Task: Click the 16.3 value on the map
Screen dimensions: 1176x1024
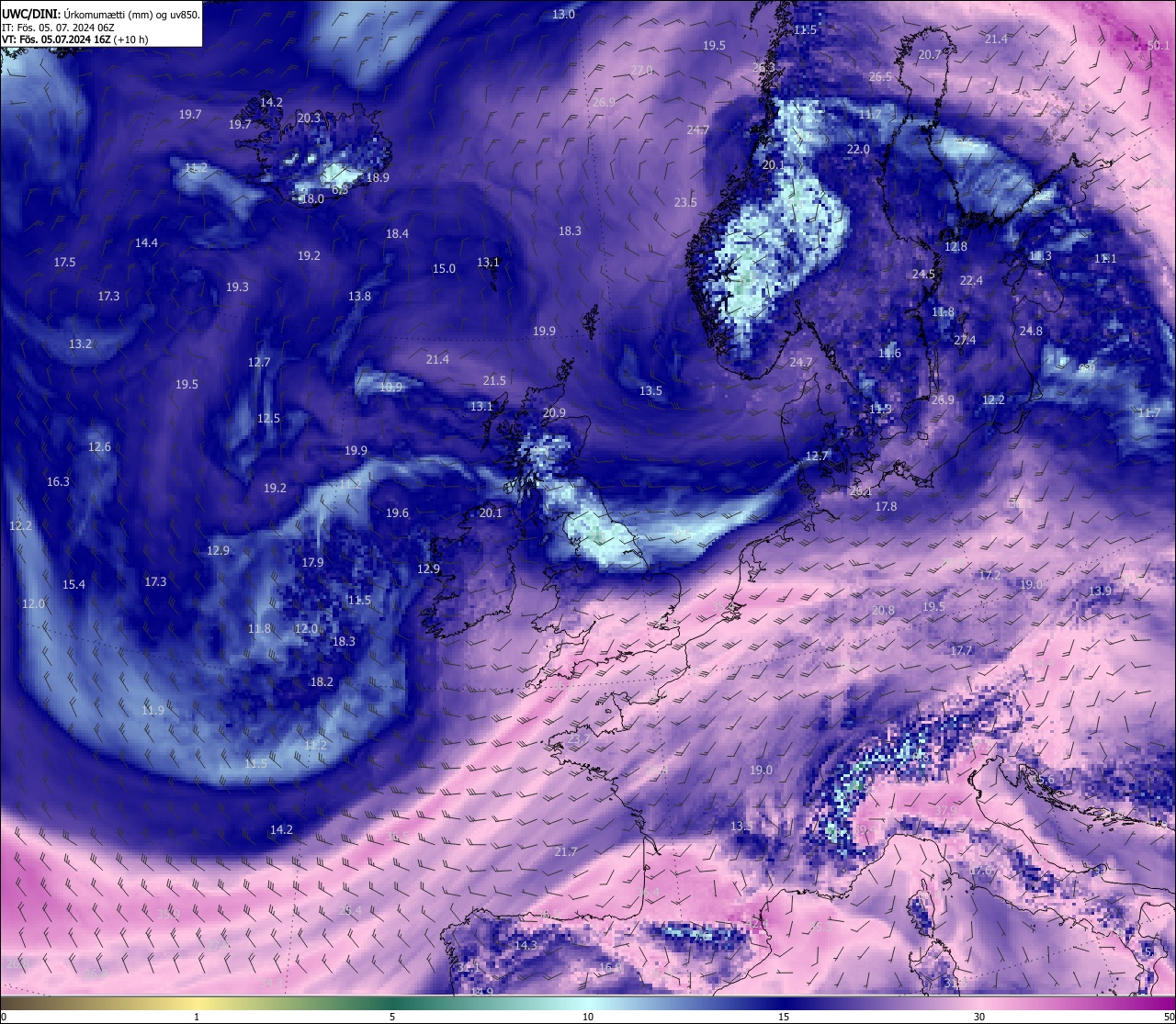Action: pyautogui.click(x=58, y=482)
